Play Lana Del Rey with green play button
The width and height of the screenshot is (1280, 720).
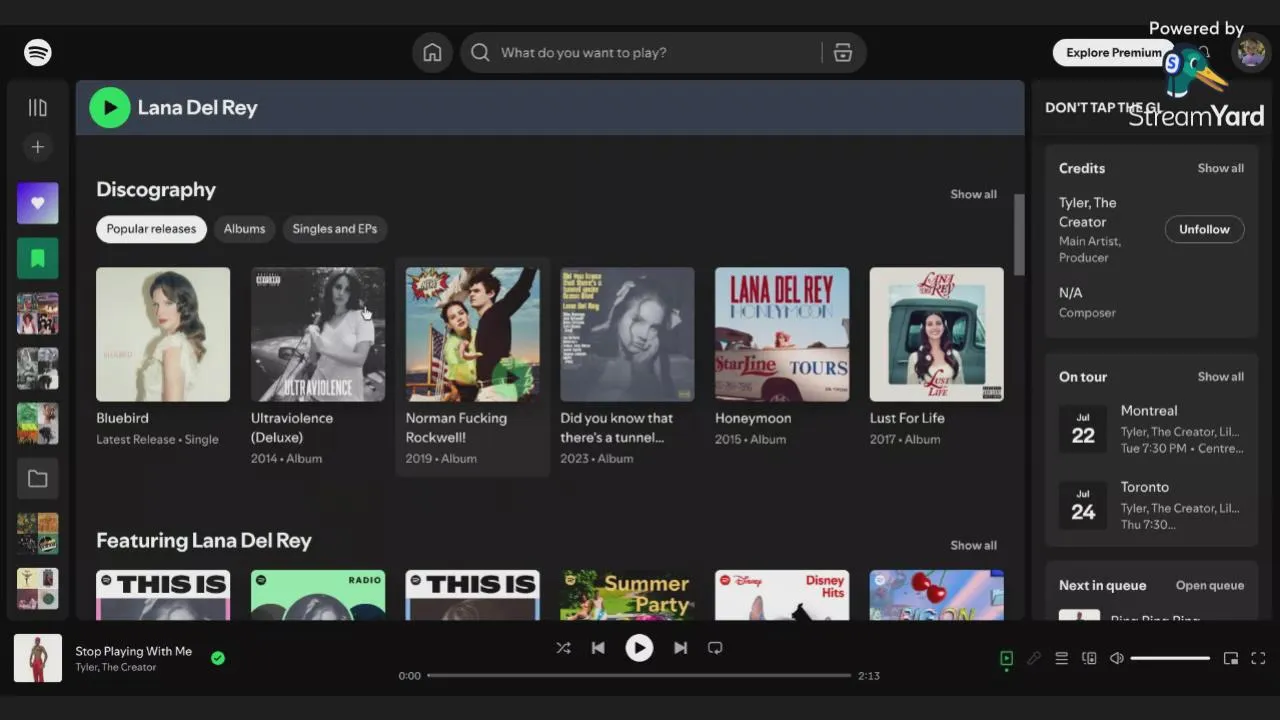[x=110, y=108]
